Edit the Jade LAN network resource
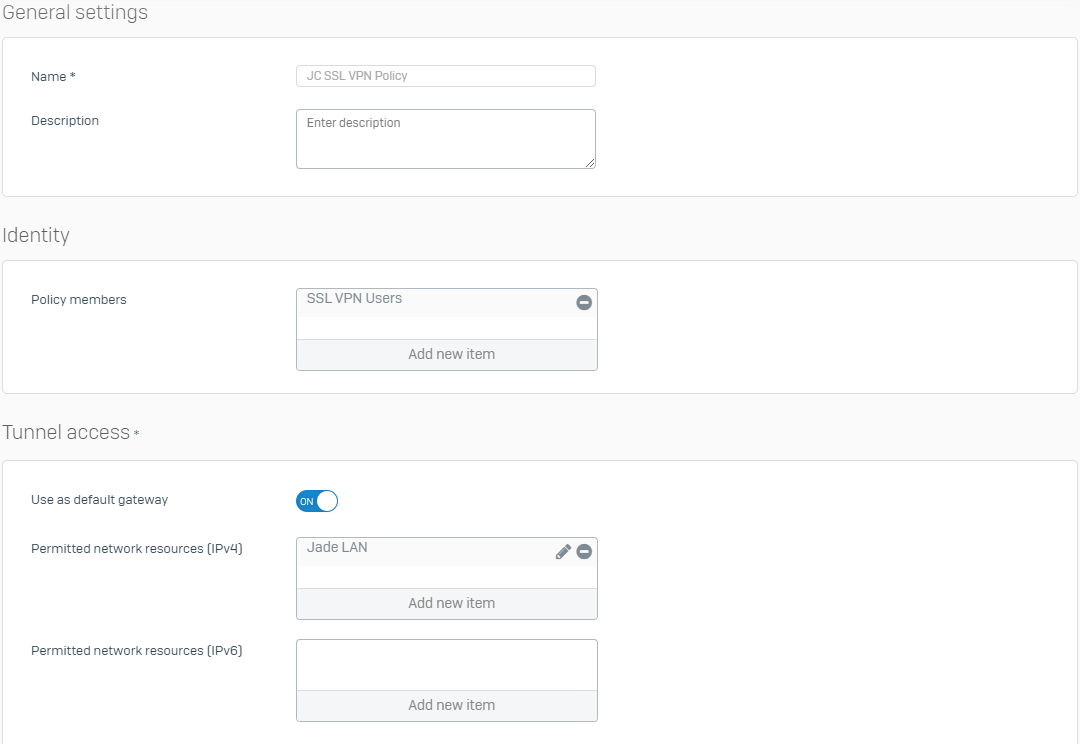Screen dimensions: 1080x744 [x=563, y=551]
